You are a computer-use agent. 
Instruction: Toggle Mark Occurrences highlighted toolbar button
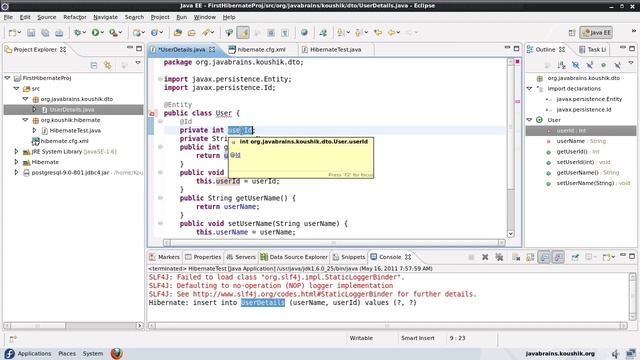243,33
